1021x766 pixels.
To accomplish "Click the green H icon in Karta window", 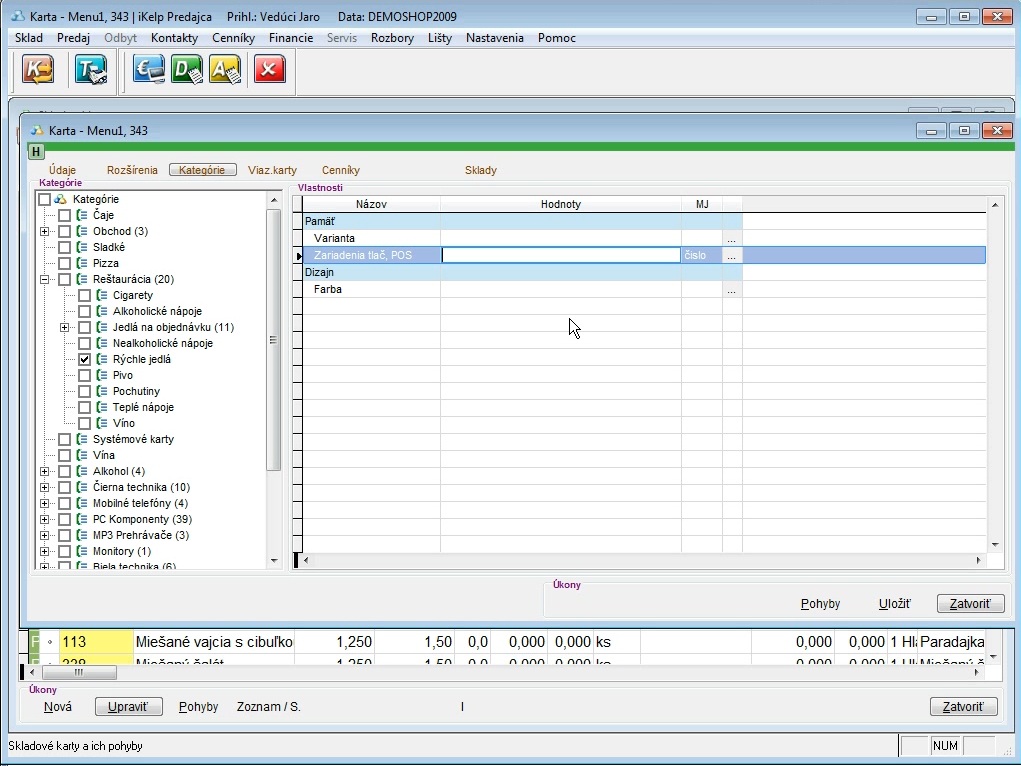I will tap(36, 152).
